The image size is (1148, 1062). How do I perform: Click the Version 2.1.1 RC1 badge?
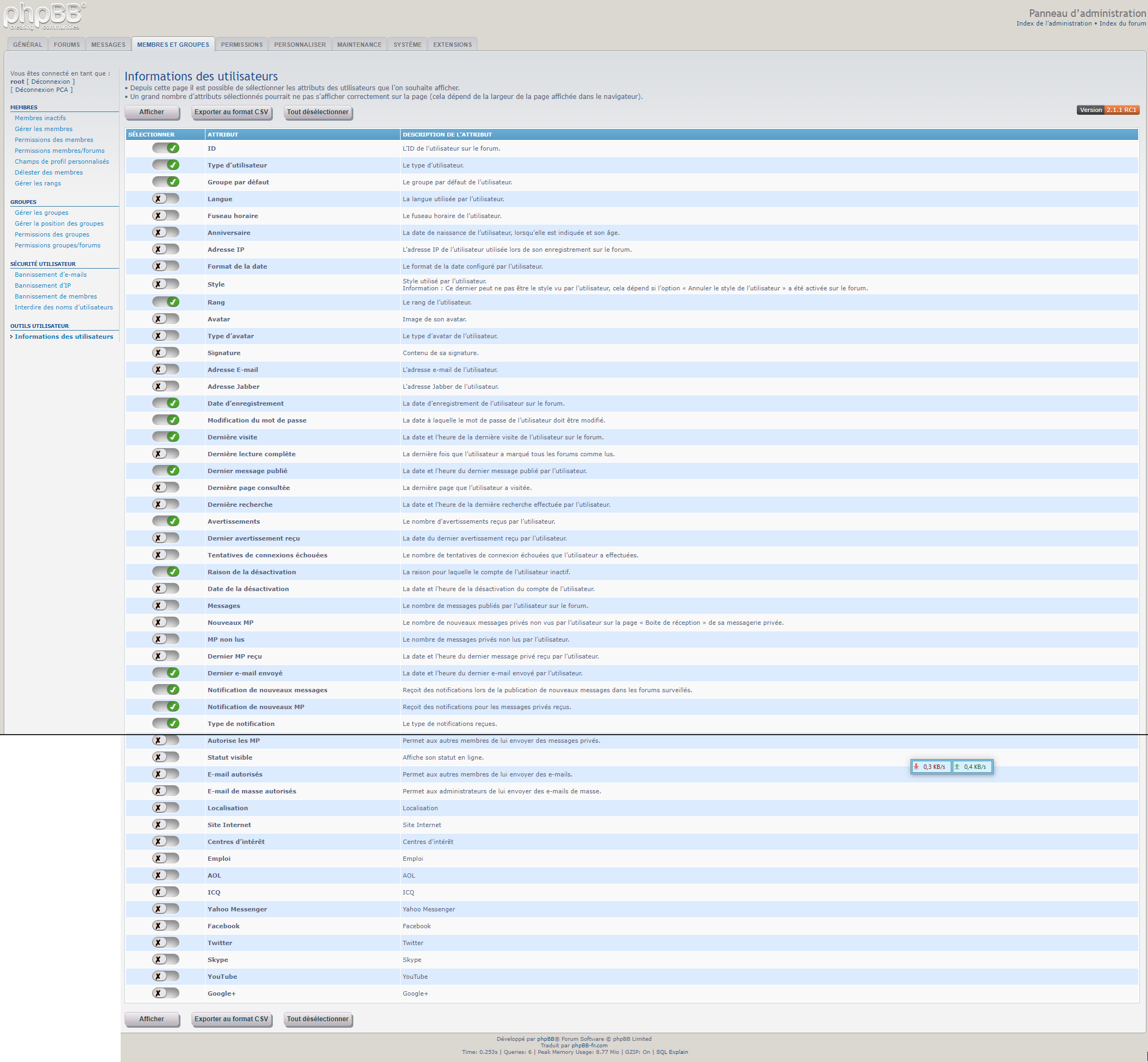click(x=1107, y=110)
